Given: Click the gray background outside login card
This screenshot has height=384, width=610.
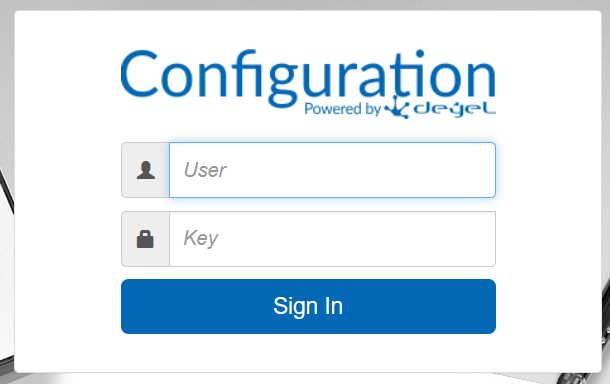Looking at the screenshot, I should [x=305, y=4].
